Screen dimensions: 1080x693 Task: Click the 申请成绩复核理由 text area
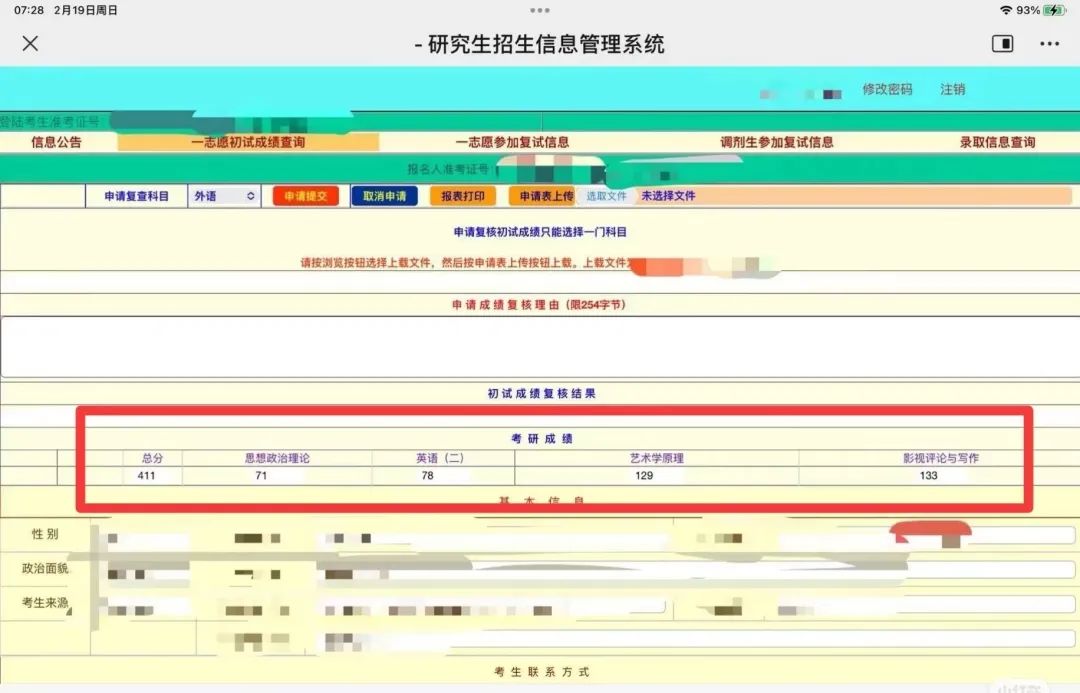tap(540, 346)
